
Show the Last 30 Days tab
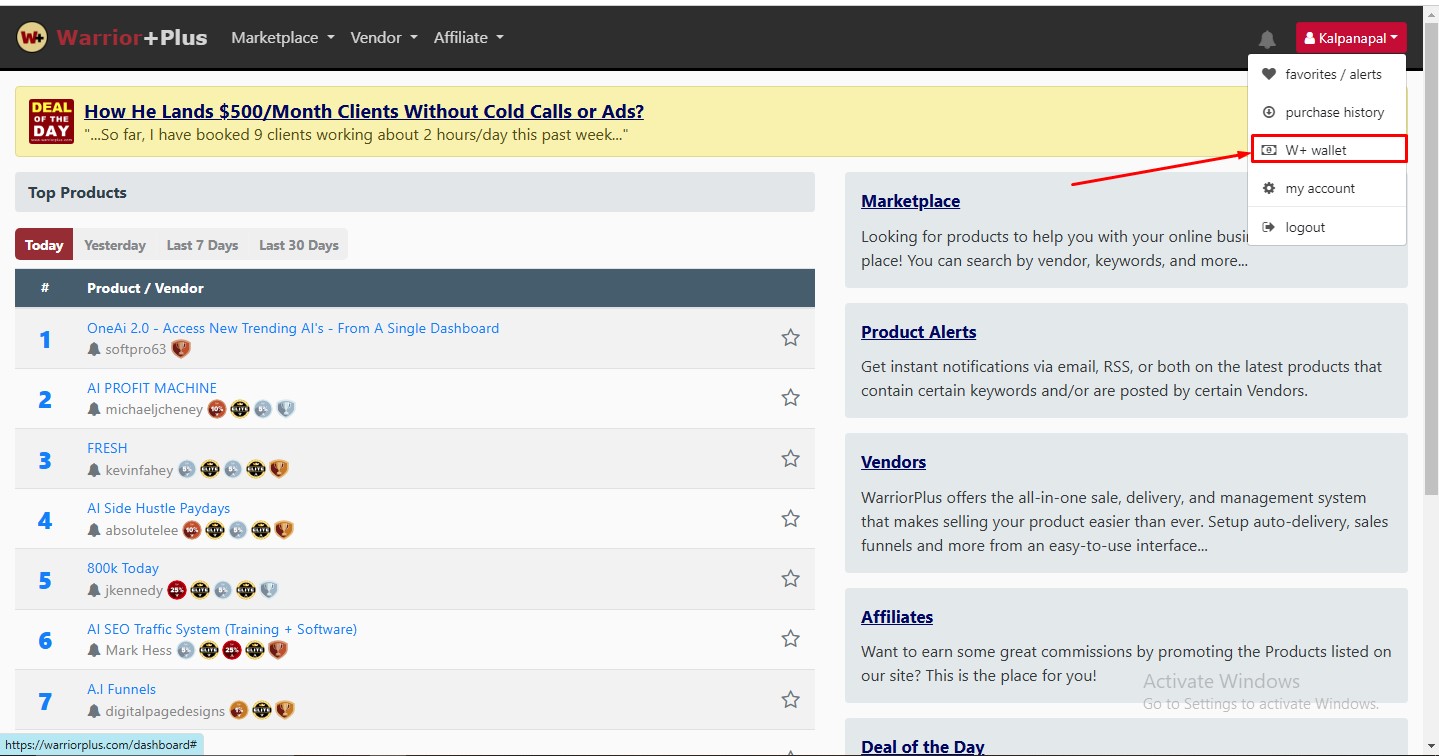[x=298, y=245]
